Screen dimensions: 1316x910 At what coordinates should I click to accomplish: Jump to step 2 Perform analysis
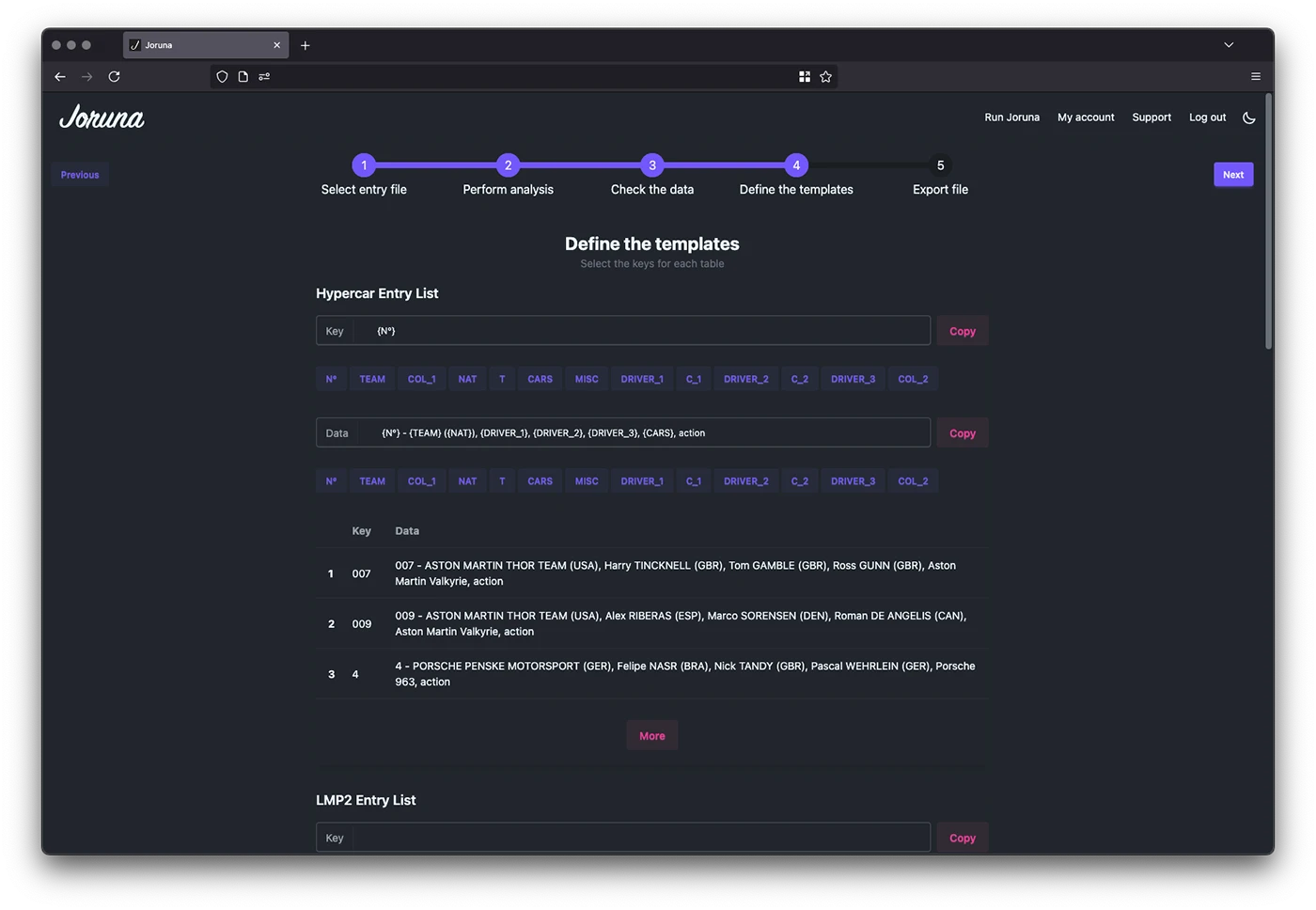pyautogui.click(x=508, y=165)
